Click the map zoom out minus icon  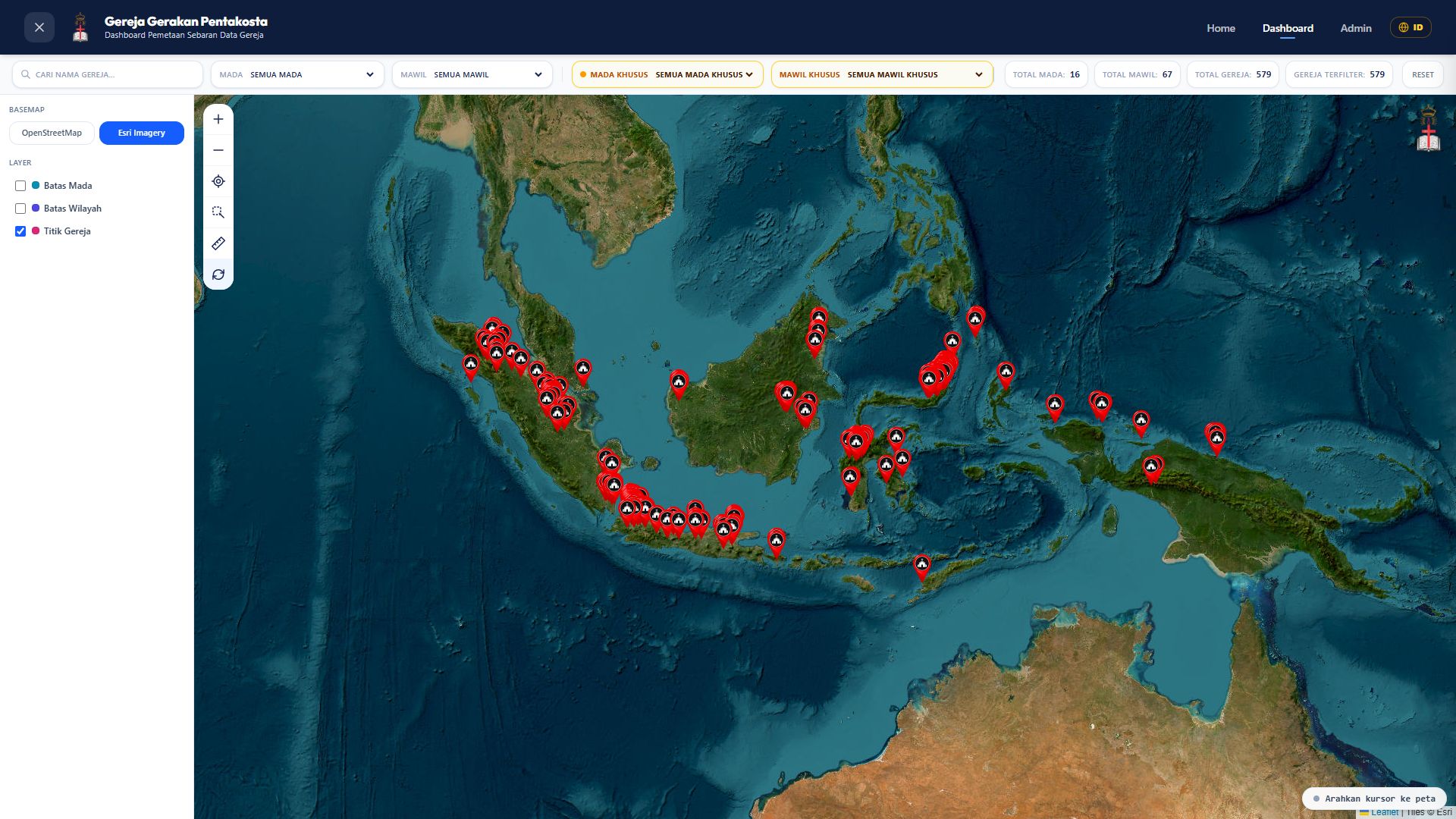click(x=218, y=150)
